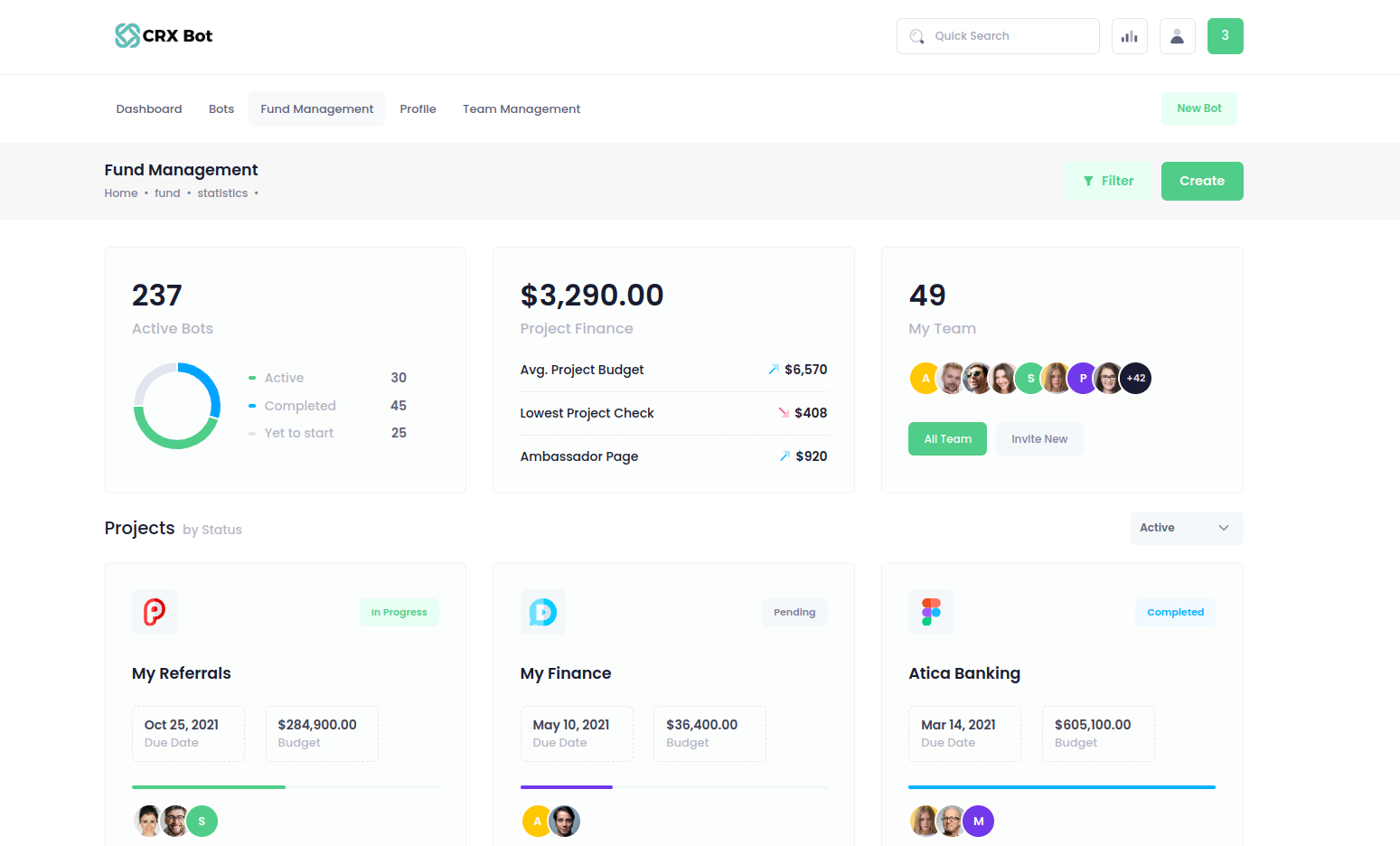The width and height of the screenshot is (1400, 846).
Task: Switch to the Dashboard tab
Action: pos(149,109)
